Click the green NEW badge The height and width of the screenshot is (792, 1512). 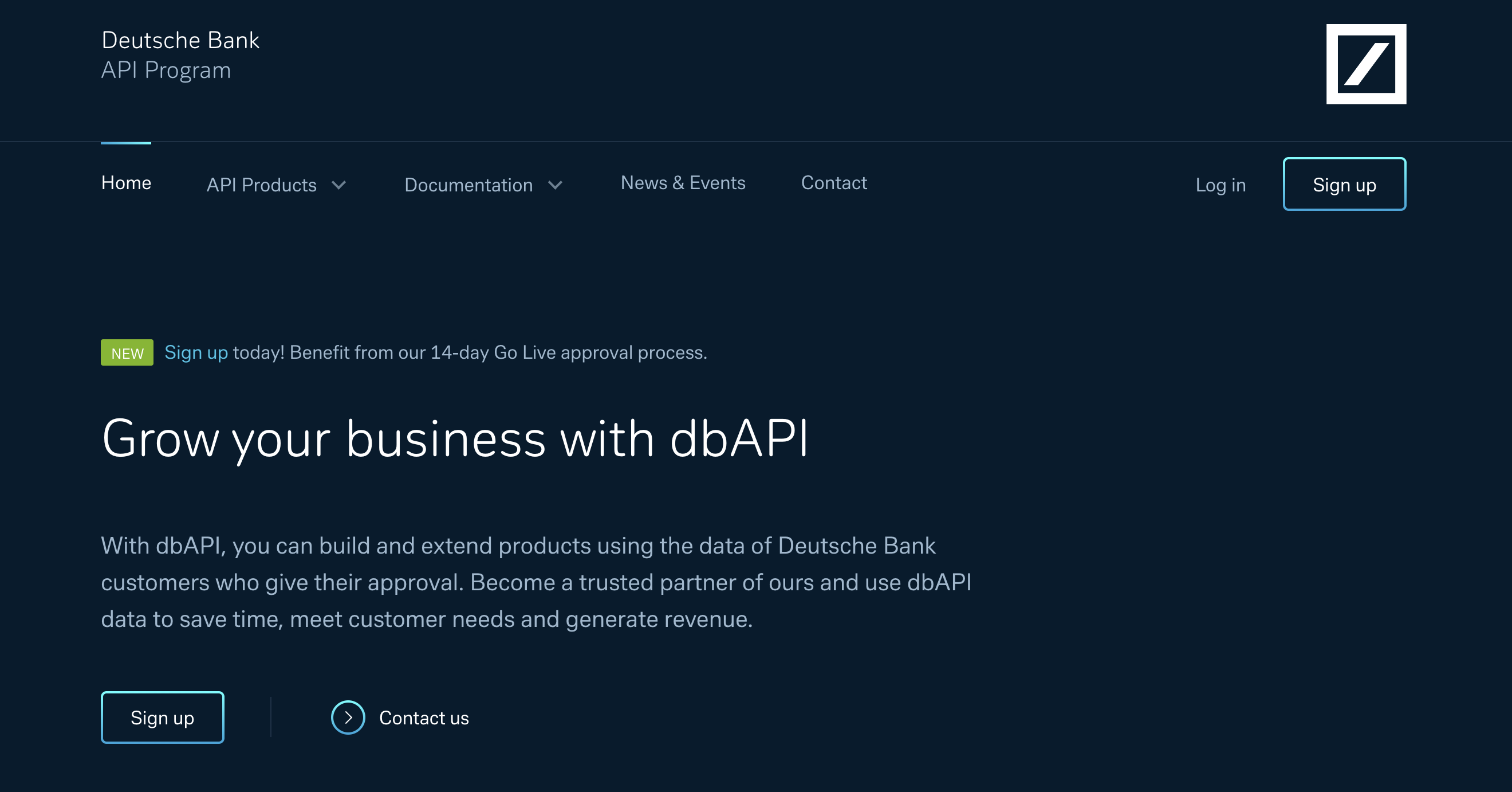click(127, 352)
